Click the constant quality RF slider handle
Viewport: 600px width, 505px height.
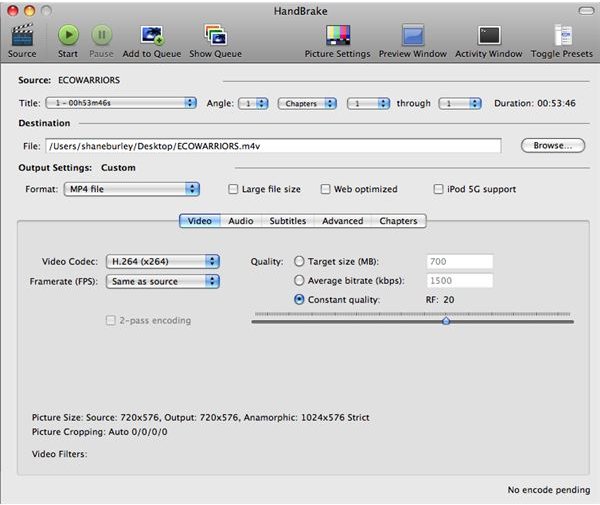(446, 321)
